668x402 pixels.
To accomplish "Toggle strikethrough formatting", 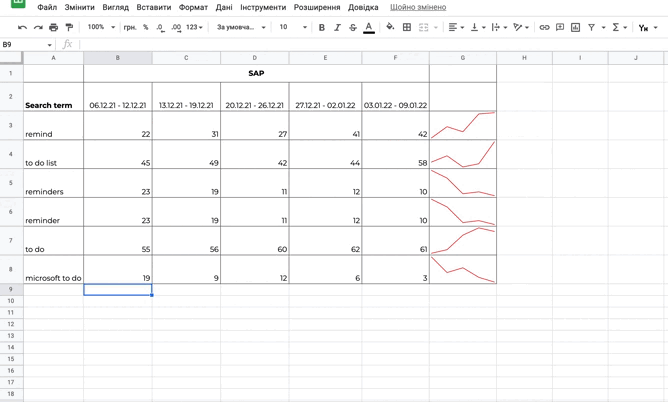I will 353,27.
